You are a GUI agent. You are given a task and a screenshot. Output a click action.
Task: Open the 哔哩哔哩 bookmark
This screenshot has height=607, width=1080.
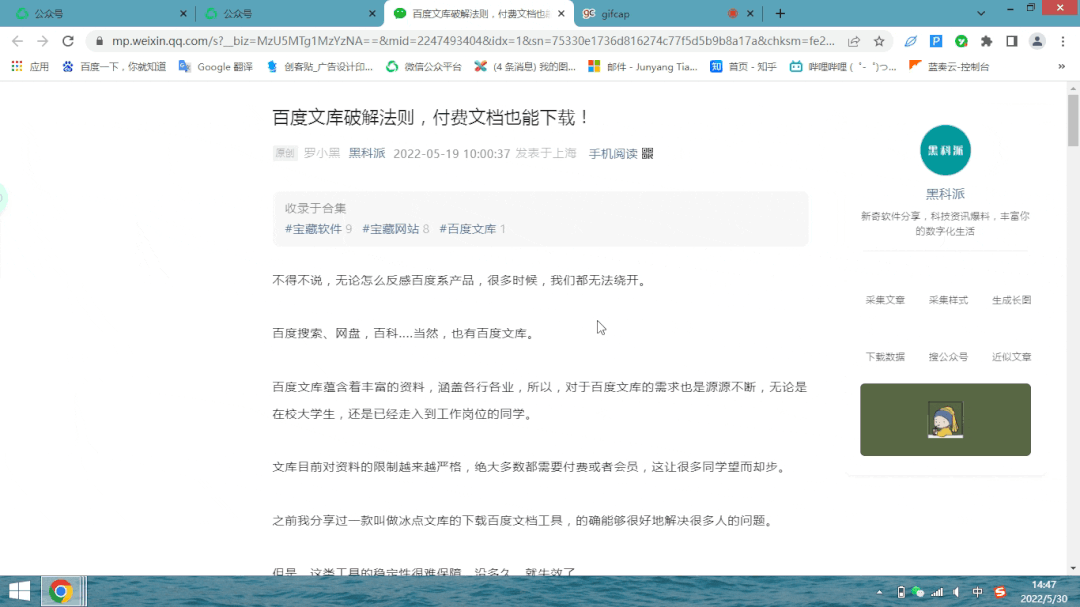coord(843,67)
